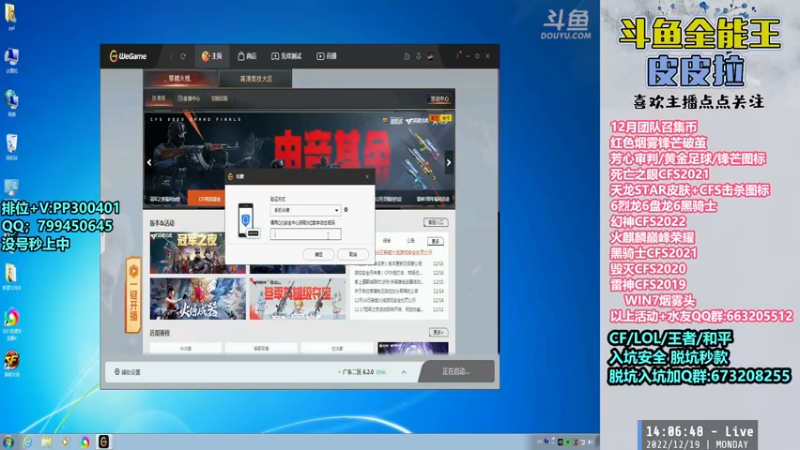Open the 冠军之夜 activity thumbnail
The image size is (800, 450).
pos(187,253)
